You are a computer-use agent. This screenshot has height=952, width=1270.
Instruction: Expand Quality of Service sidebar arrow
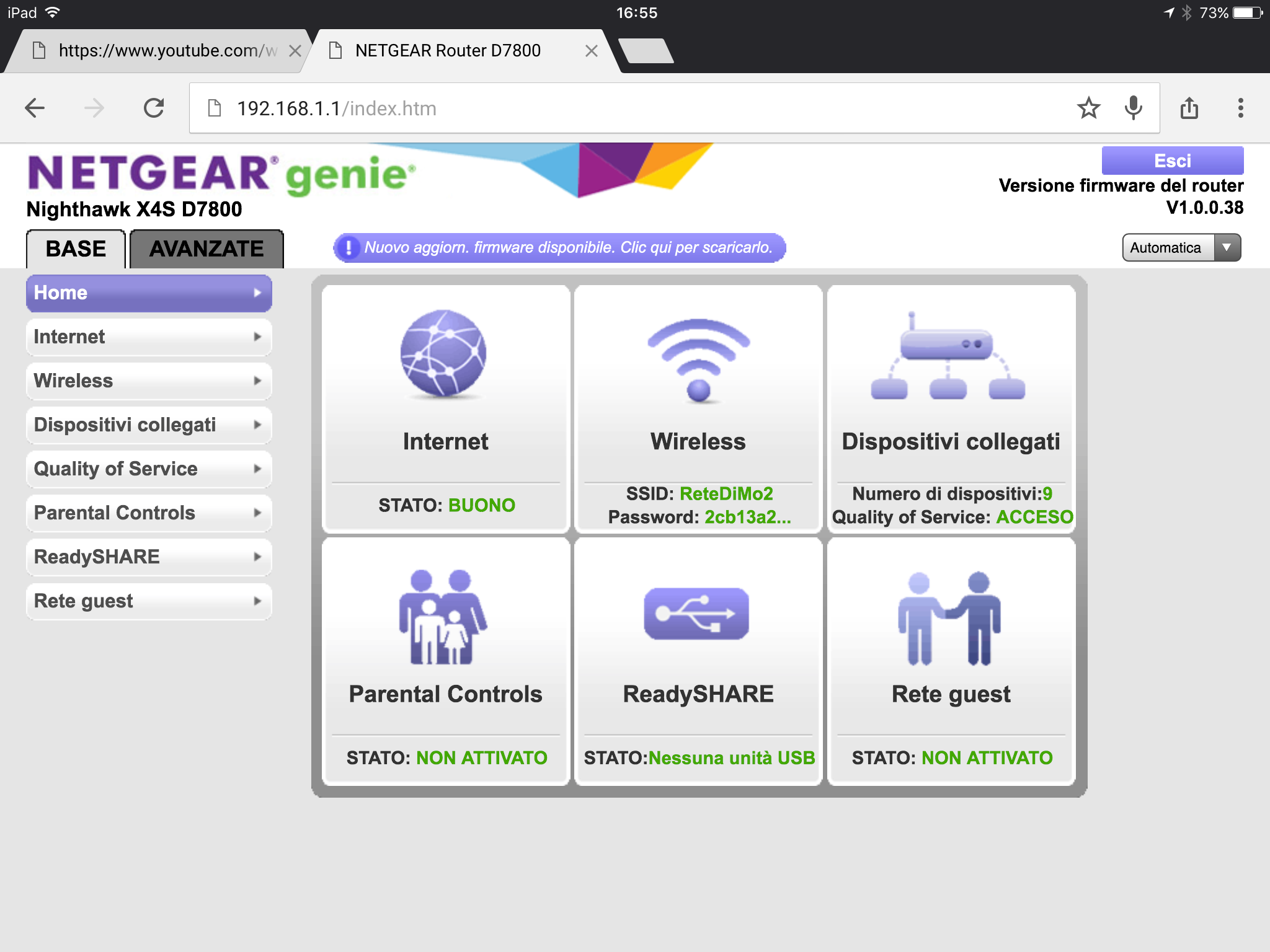tap(257, 469)
